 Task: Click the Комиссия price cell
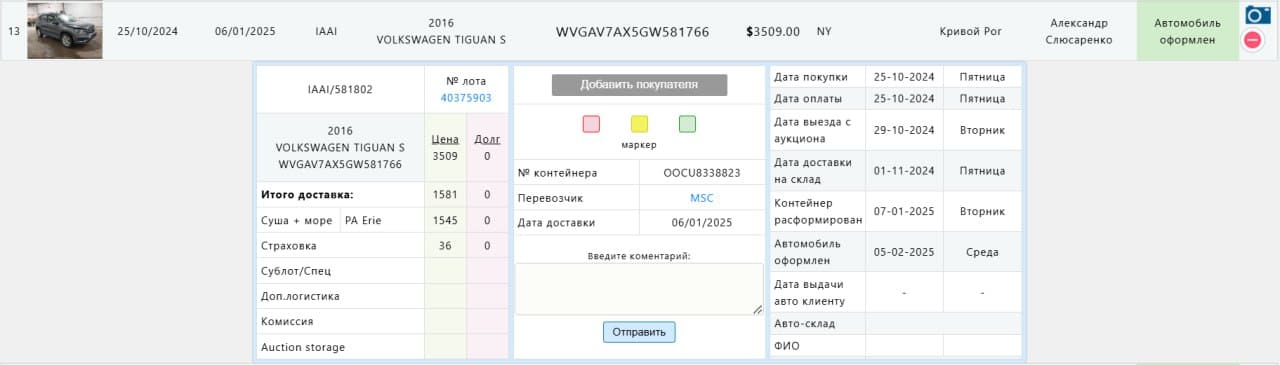click(x=445, y=322)
